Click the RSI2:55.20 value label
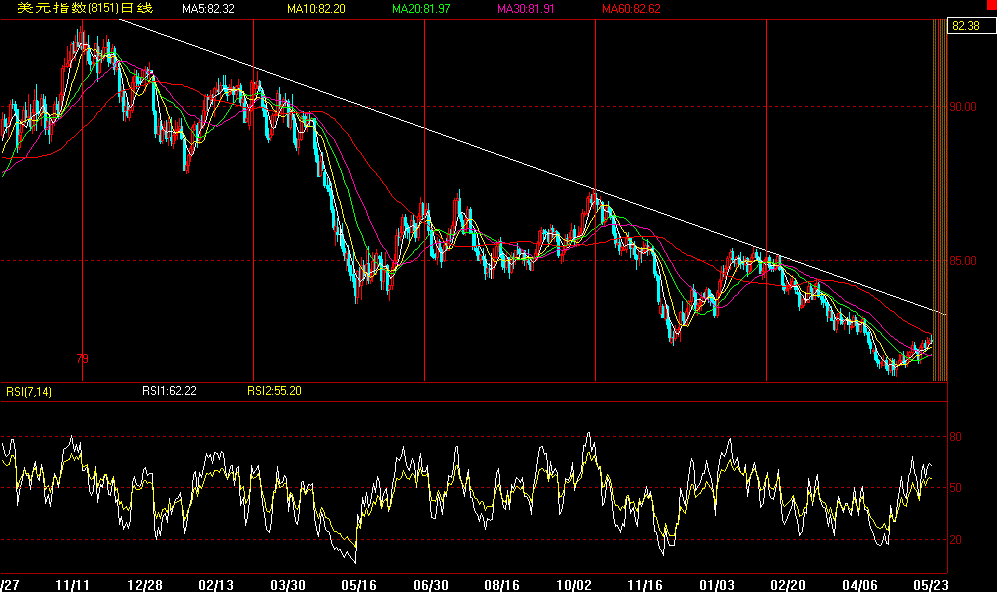This screenshot has height=592, width=997. (274, 391)
